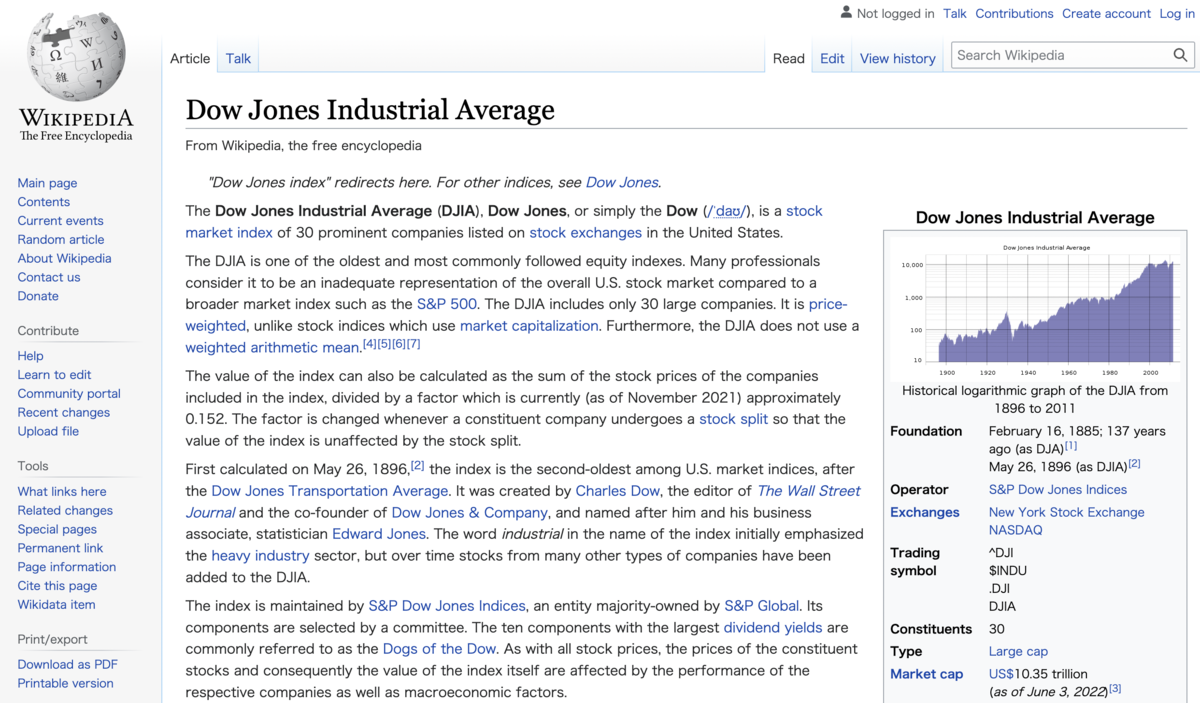The image size is (1200, 703).
Task: Click the Upload file link
Action: pyautogui.click(x=48, y=432)
